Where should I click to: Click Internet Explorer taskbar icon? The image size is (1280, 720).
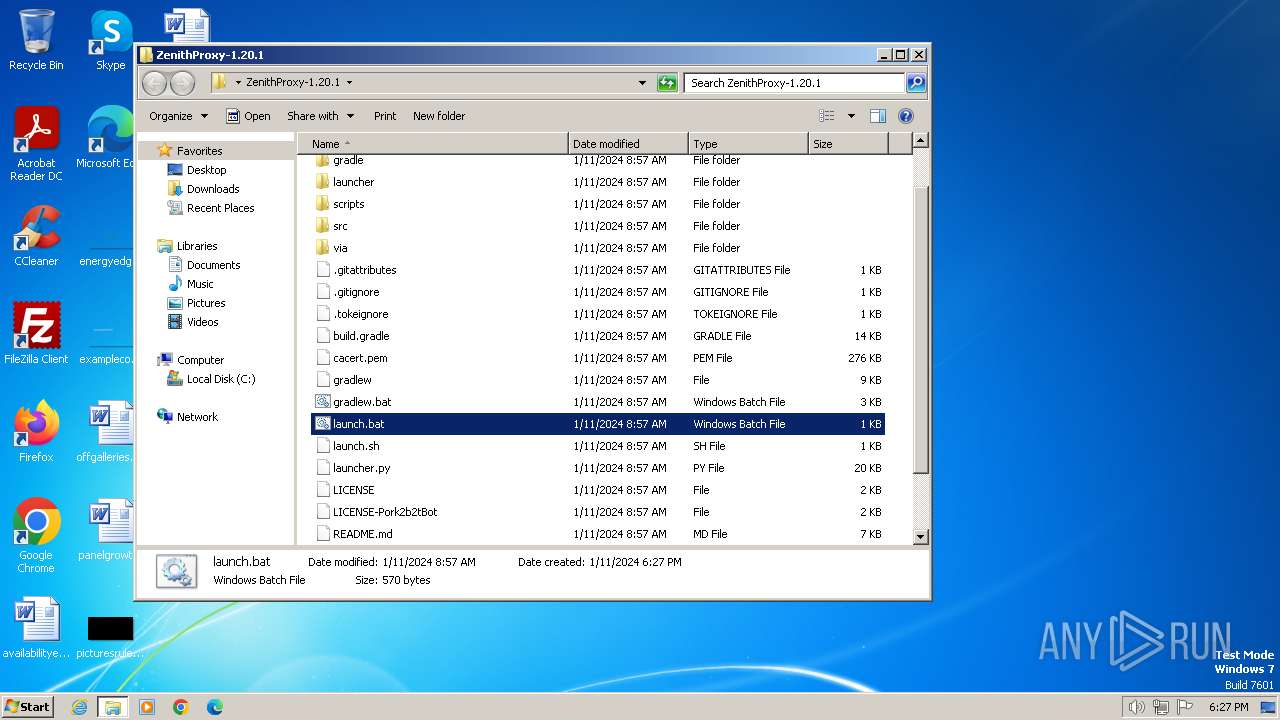79,707
